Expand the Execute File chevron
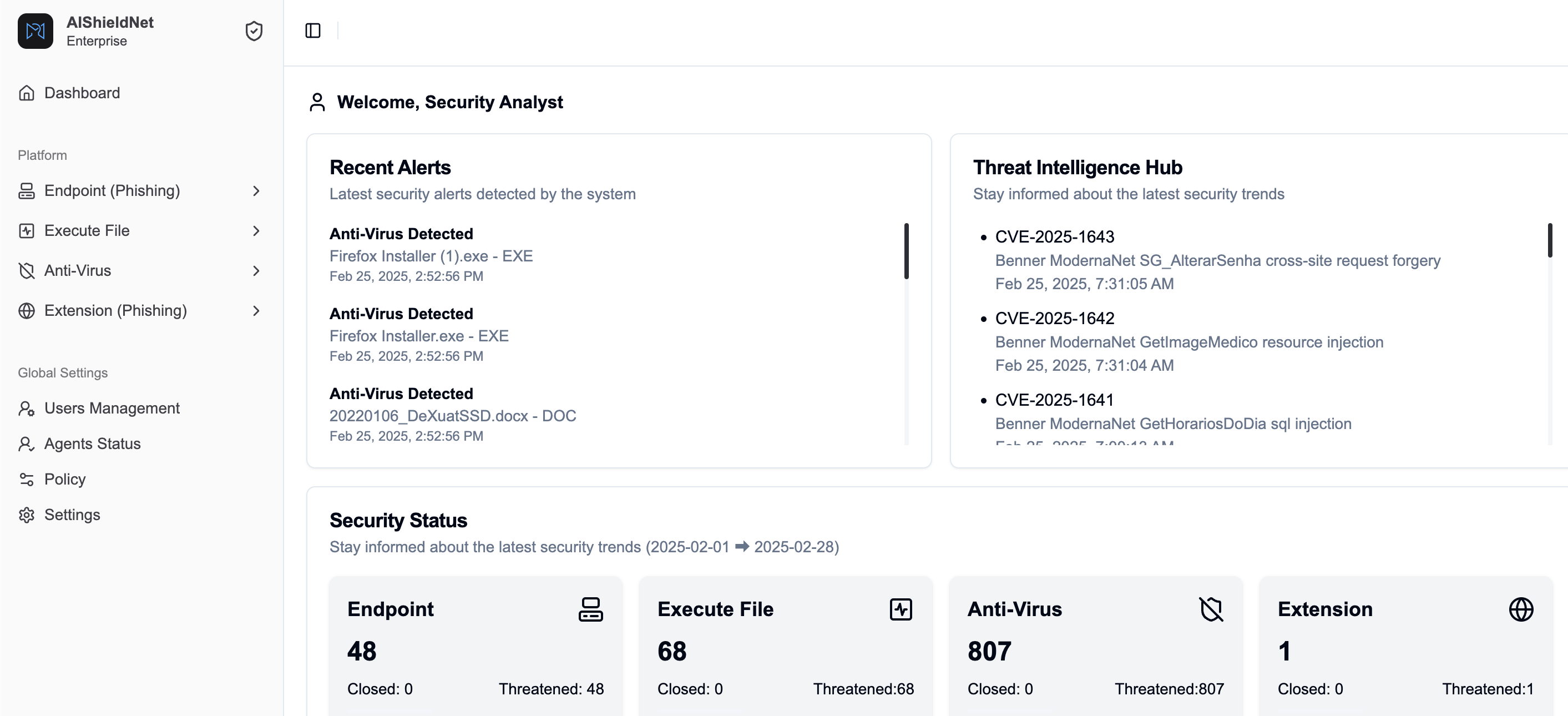The image size is (1568, 716). point(256,231)
